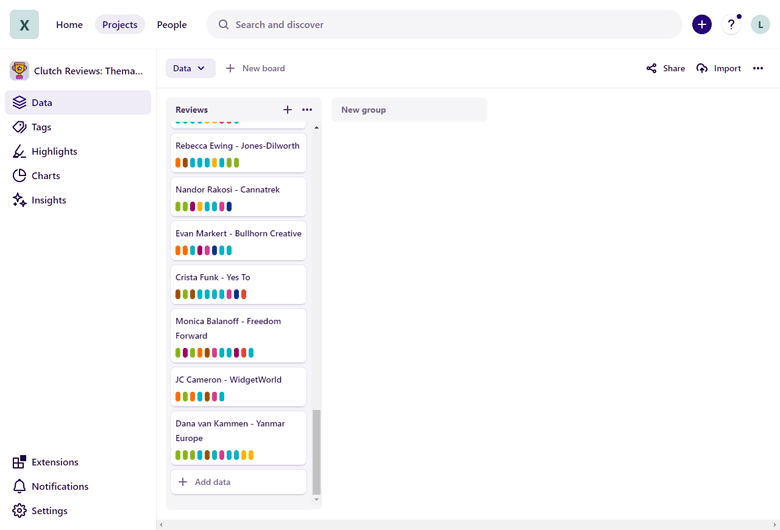Open the help question mark menu
Viewport: 780px width, 530px height.
[731, 24]
